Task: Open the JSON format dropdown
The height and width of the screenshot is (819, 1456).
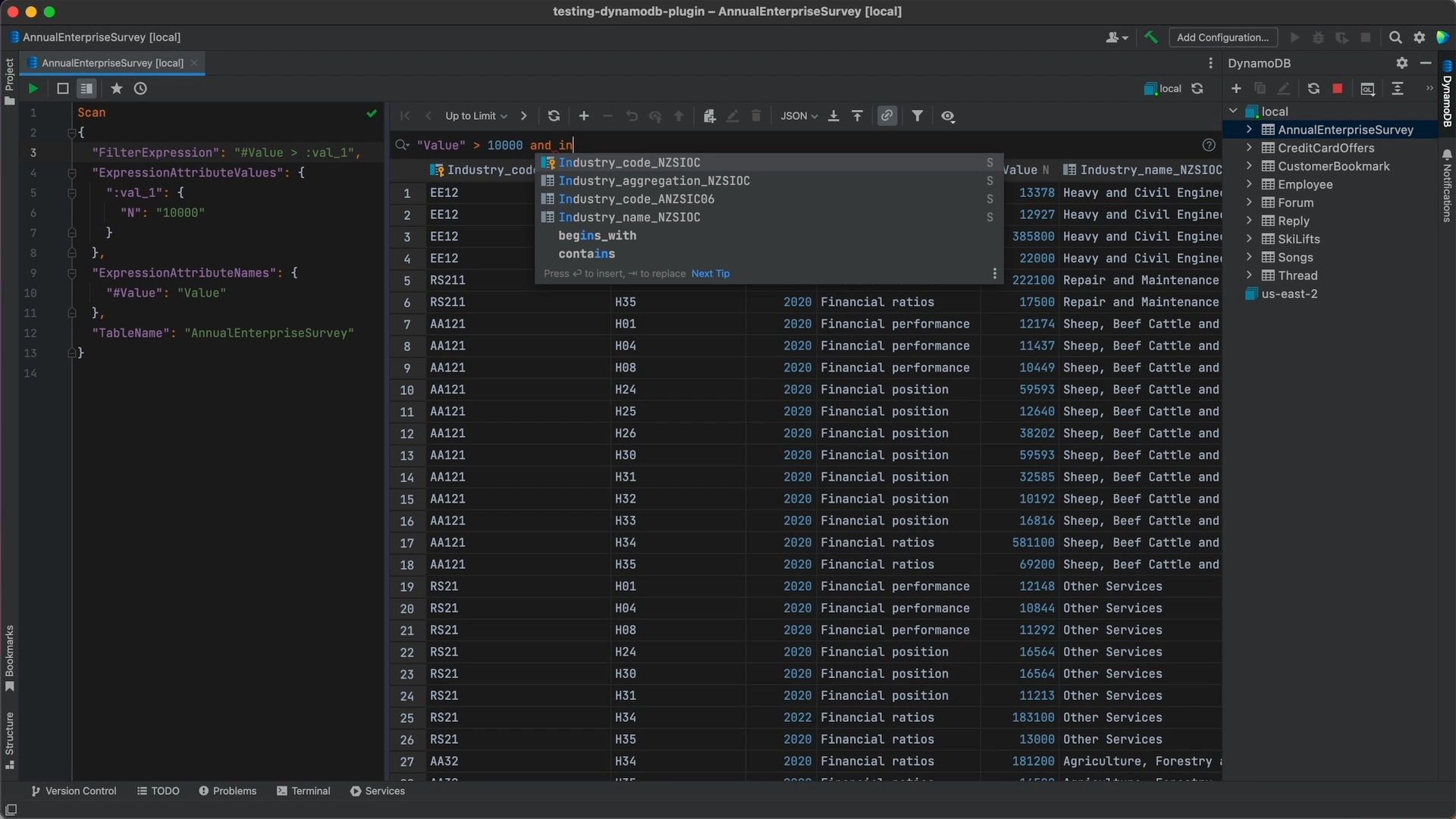Action: click(x=799, y=116)
